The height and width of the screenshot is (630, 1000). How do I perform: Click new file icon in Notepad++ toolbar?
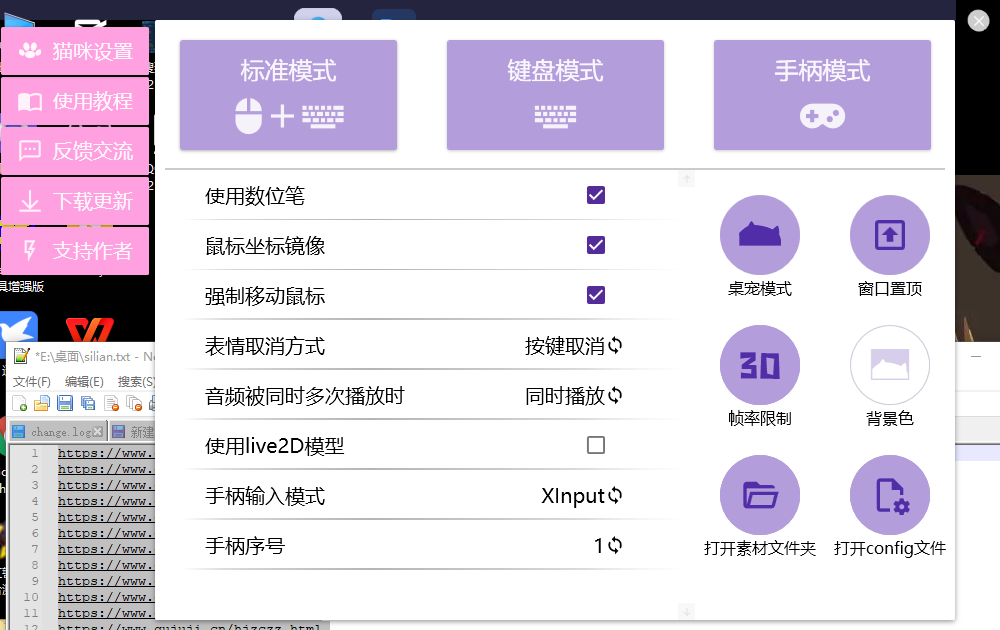point(20,403)
